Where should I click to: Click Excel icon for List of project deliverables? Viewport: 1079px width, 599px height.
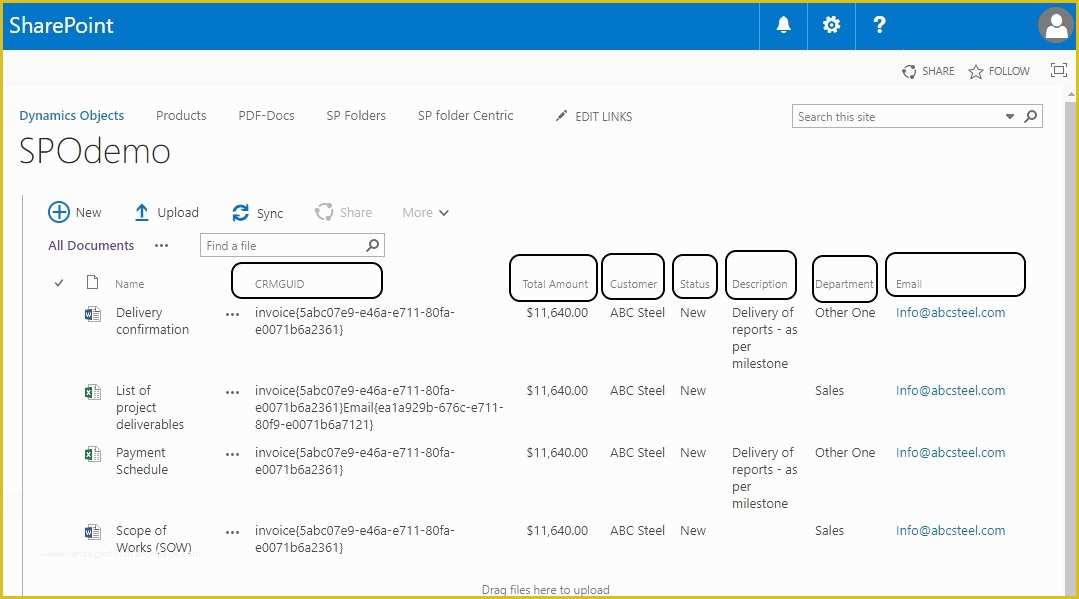[92, 392]
